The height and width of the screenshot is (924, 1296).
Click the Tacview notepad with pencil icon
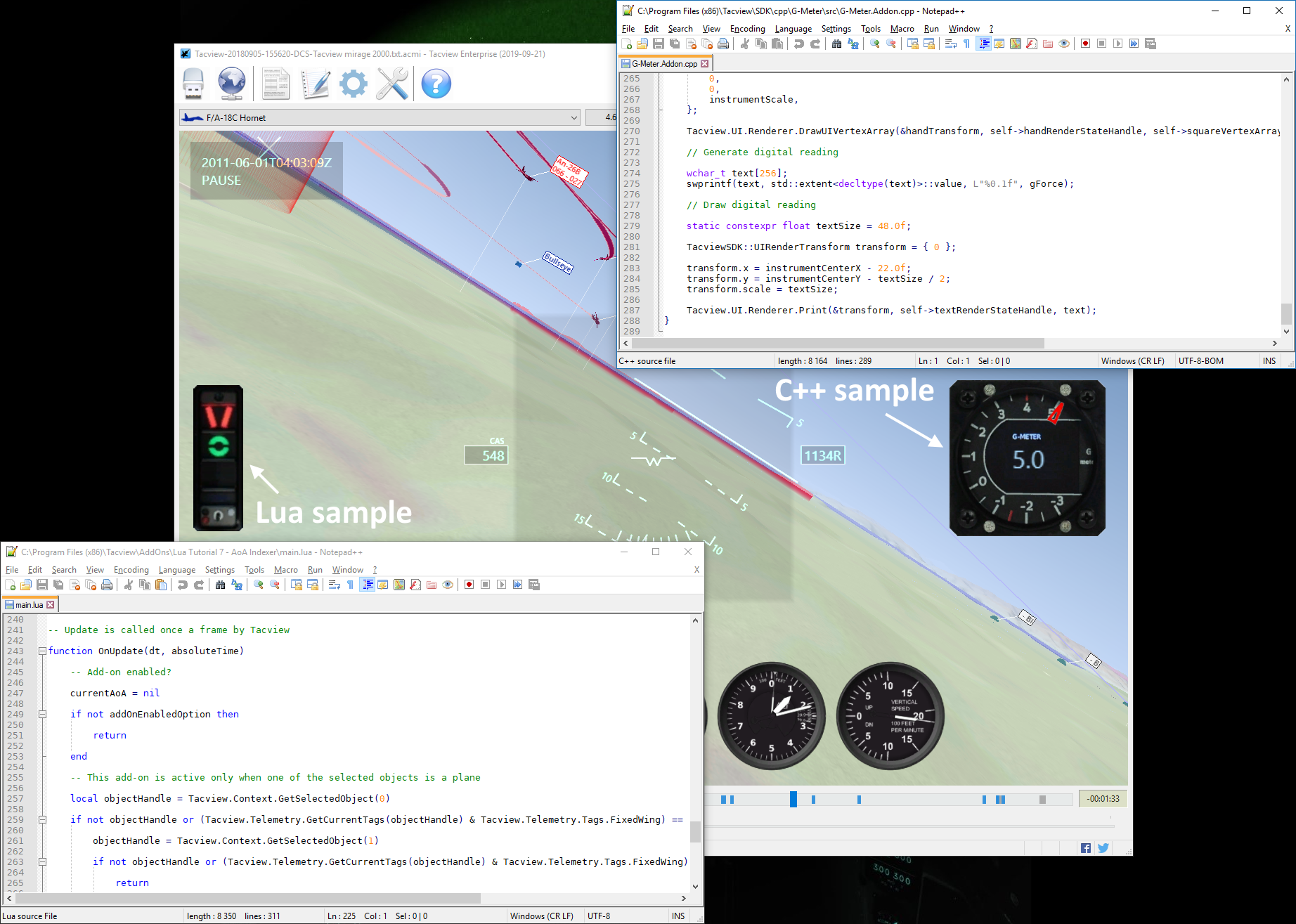pos(316,84)
